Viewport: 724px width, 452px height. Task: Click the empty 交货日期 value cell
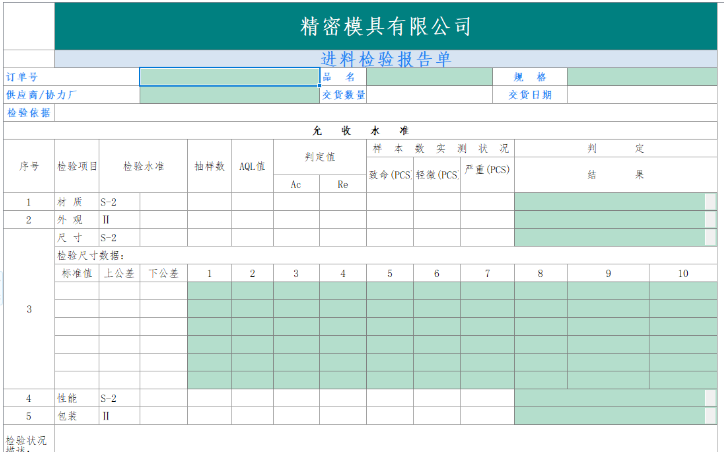[642, 95]
